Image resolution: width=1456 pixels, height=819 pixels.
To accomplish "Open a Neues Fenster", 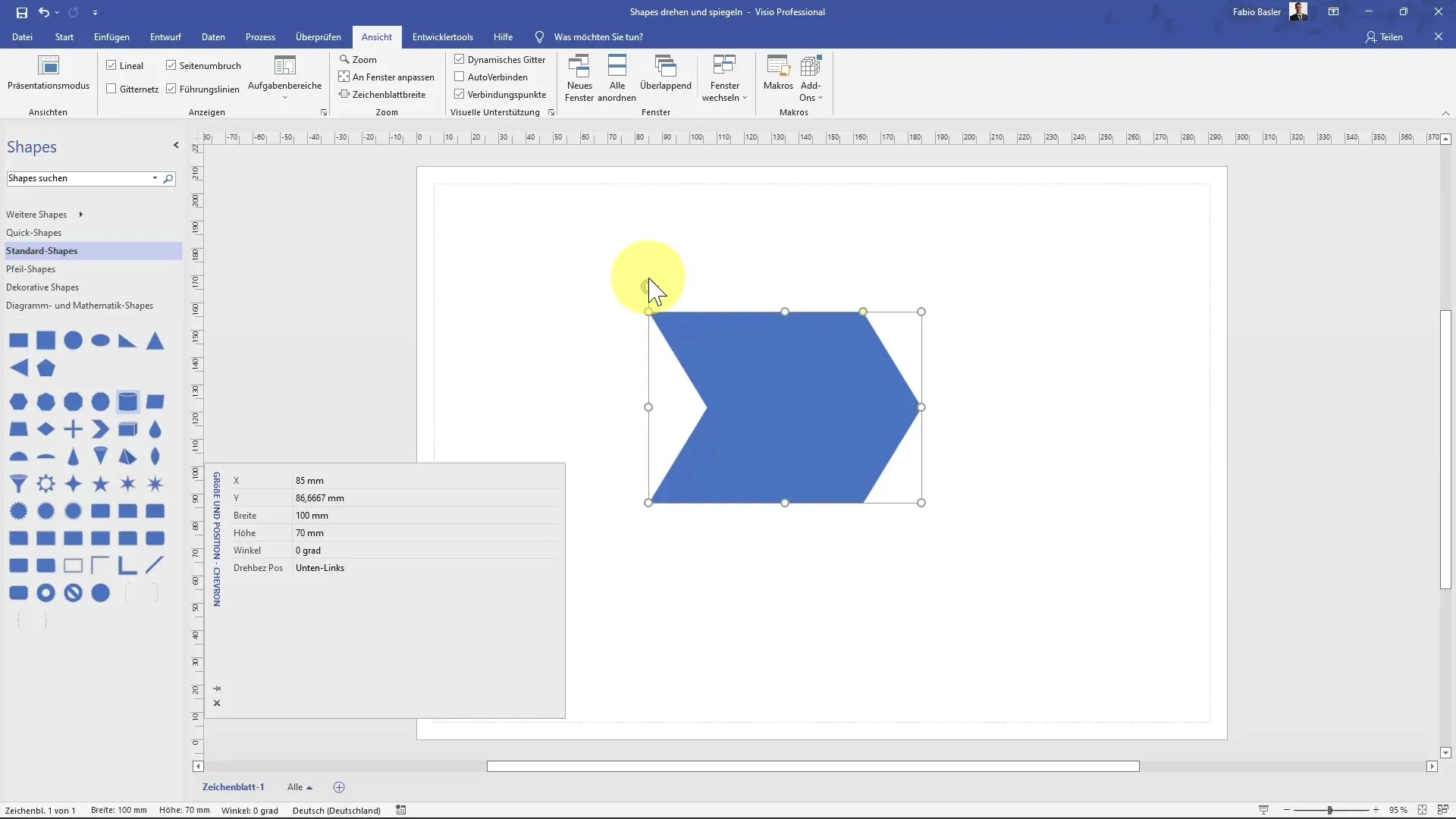I will 579,77.
